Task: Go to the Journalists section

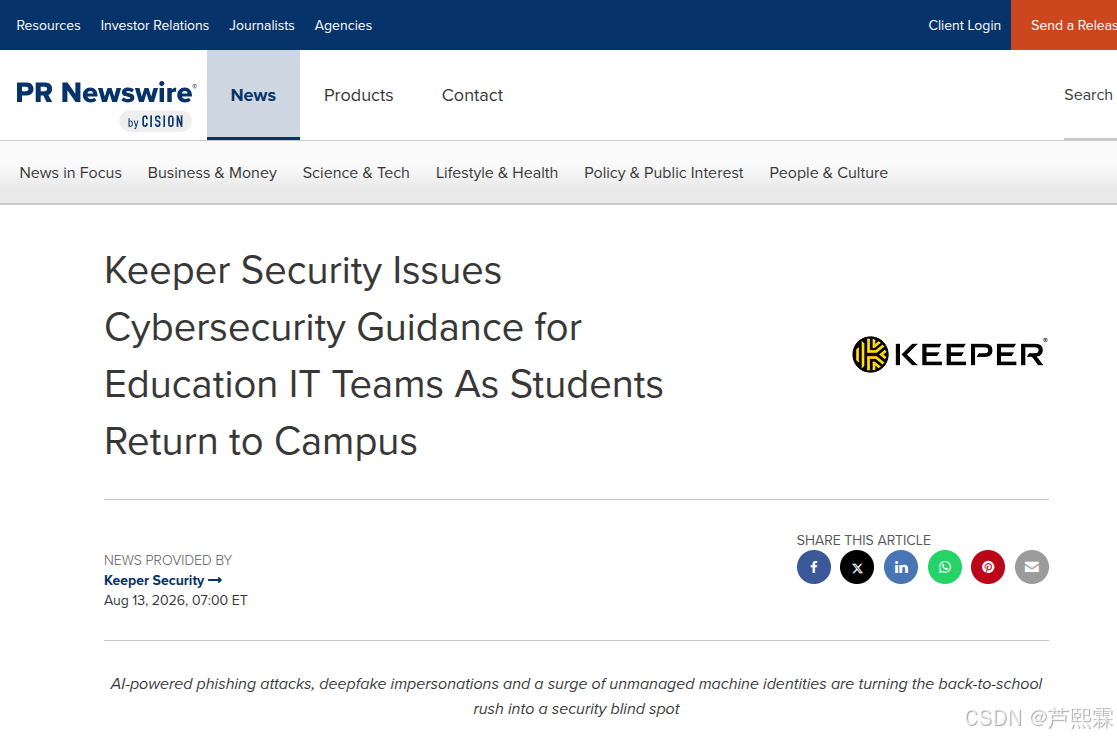Action: pyautogui.click(x=261, y=25)
